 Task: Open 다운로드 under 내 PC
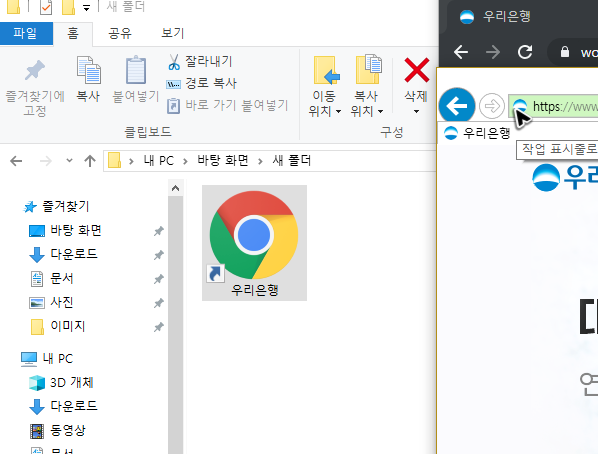click(x=63, y=406)
